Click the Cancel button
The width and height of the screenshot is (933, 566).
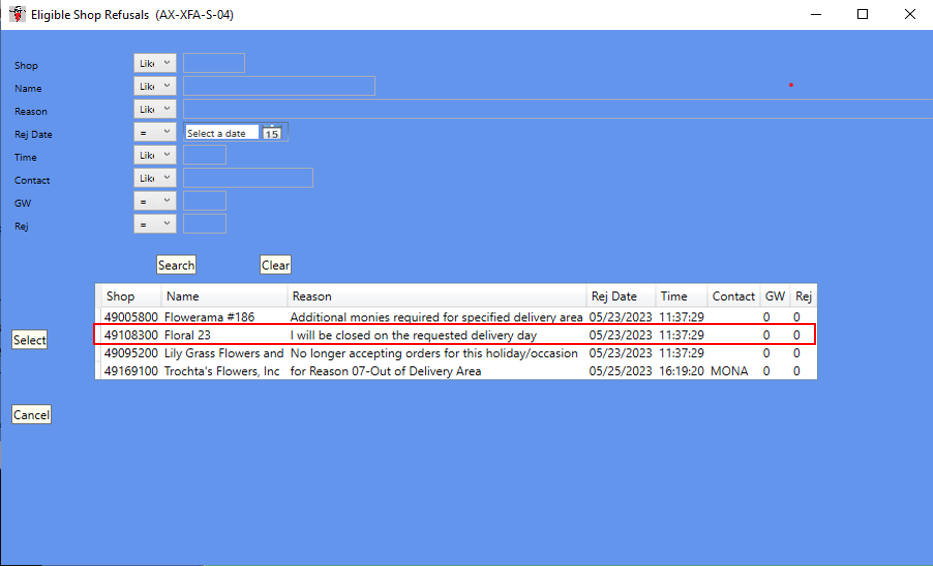pos(32,414)
